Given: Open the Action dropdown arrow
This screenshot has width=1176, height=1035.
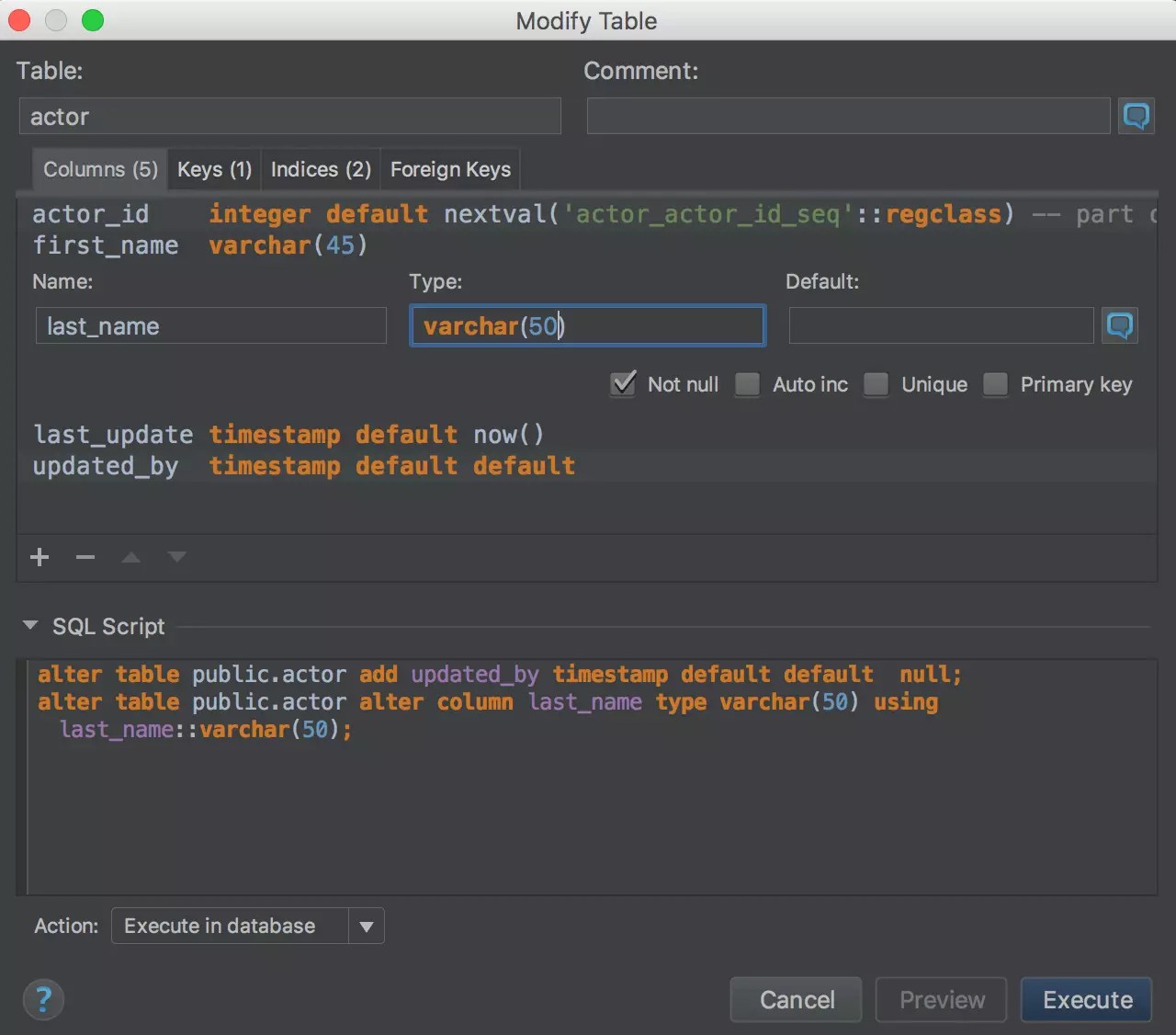Looking at the screenshot, I should tap(366, 926).
